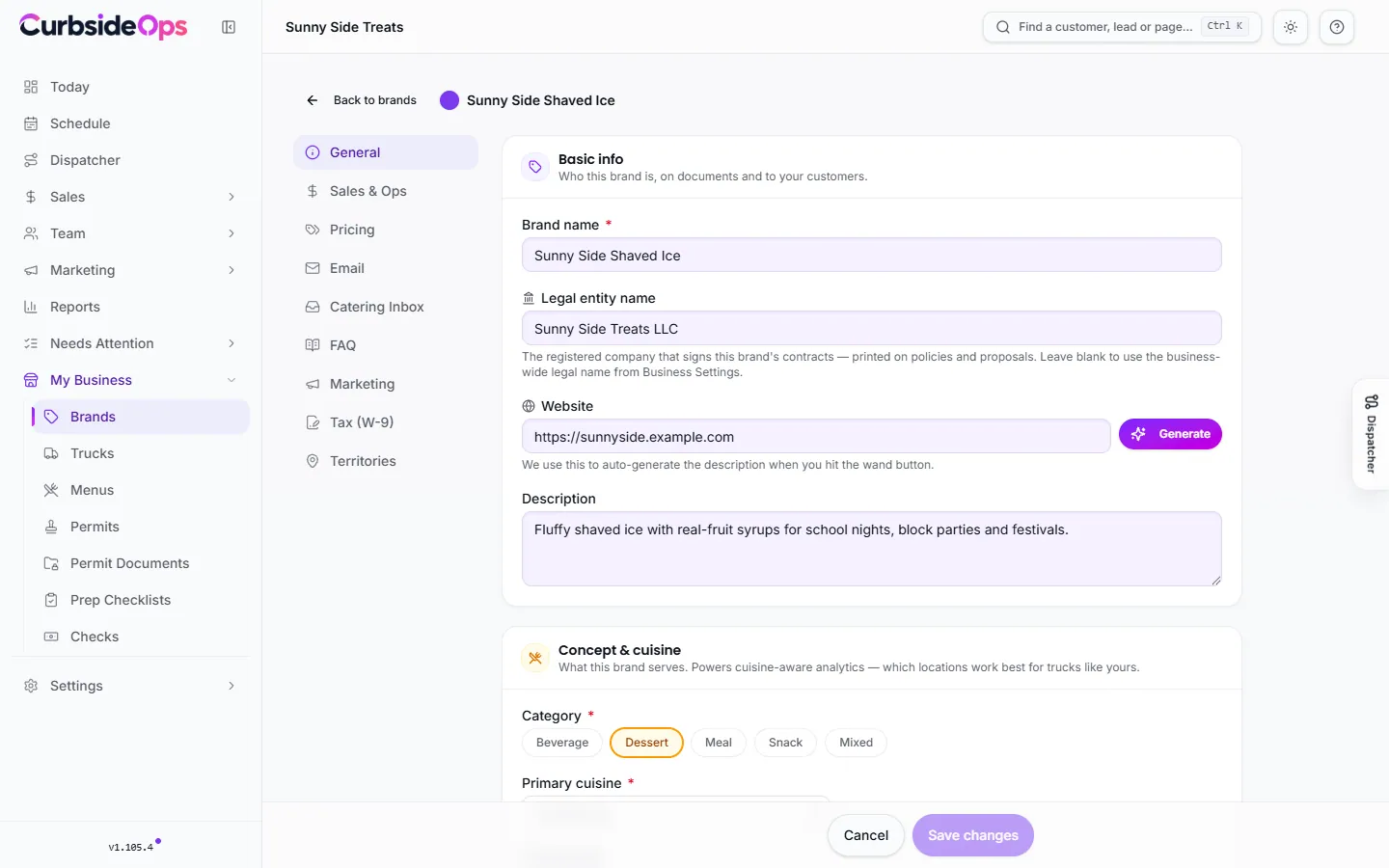Open the Schedule page
Image resolution: width=1389 pixels, height=868 pixels.
pos(130,123)
